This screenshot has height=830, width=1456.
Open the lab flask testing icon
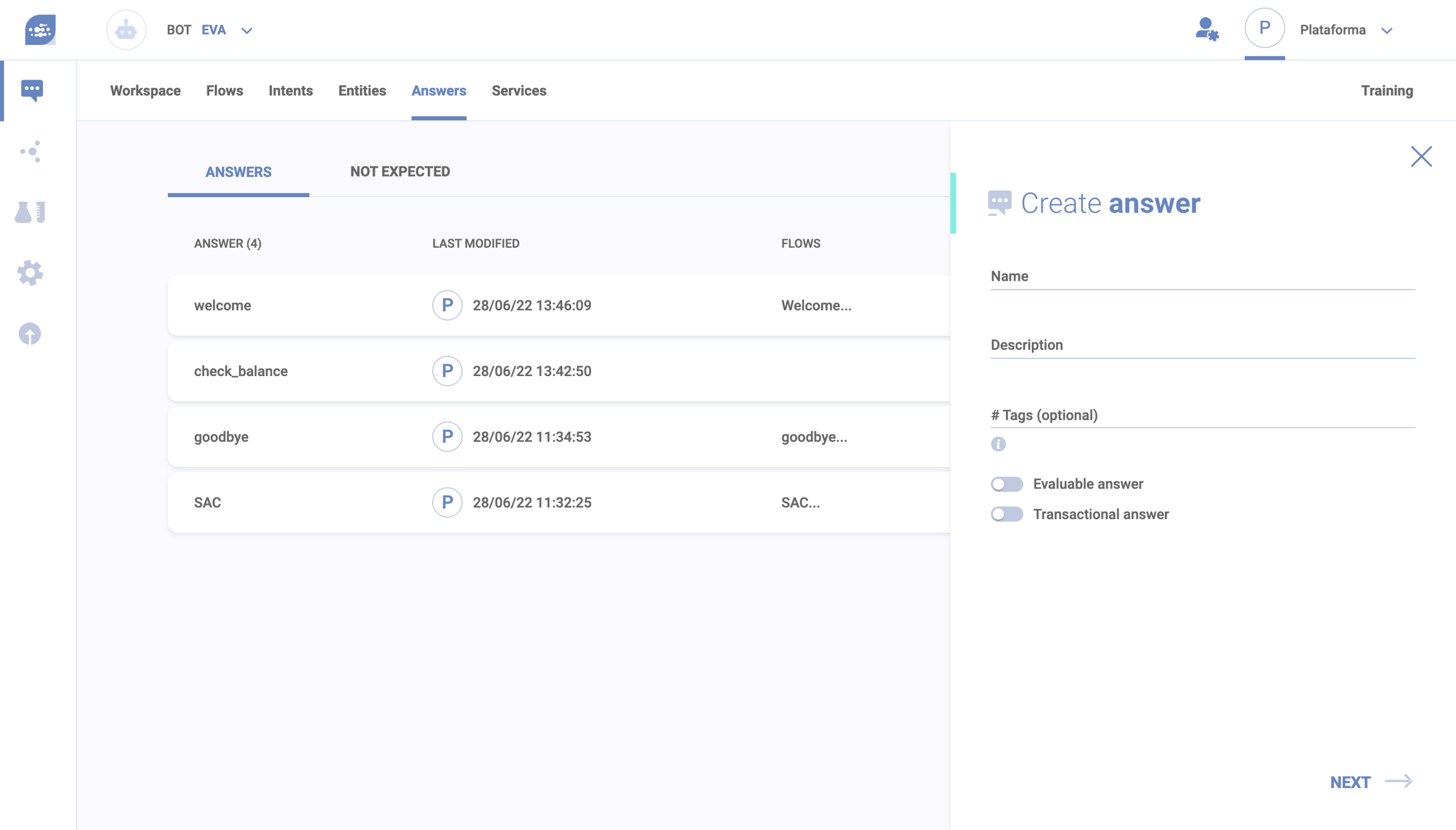(x=30, y=212)
